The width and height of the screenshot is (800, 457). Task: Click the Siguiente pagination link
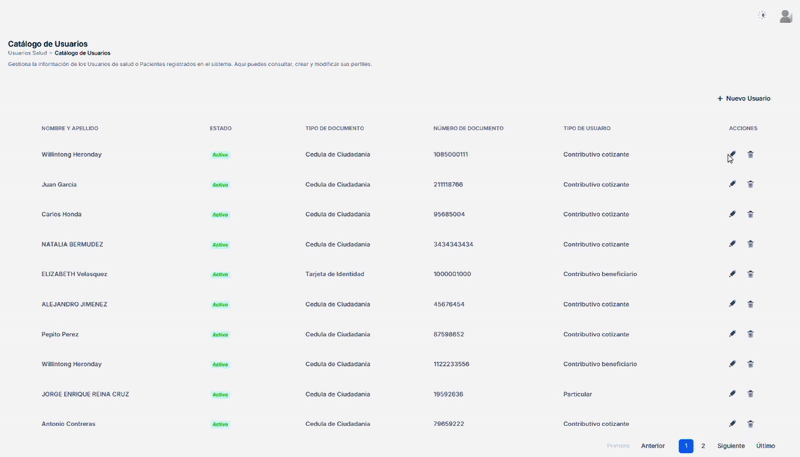coord(730,446)
